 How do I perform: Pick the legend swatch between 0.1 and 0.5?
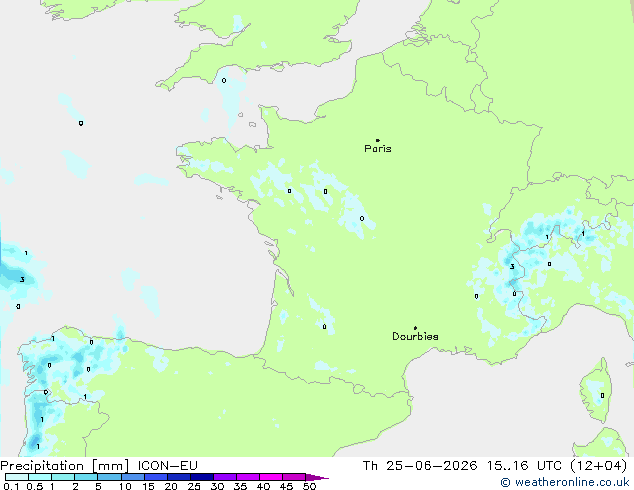point(17,477)
